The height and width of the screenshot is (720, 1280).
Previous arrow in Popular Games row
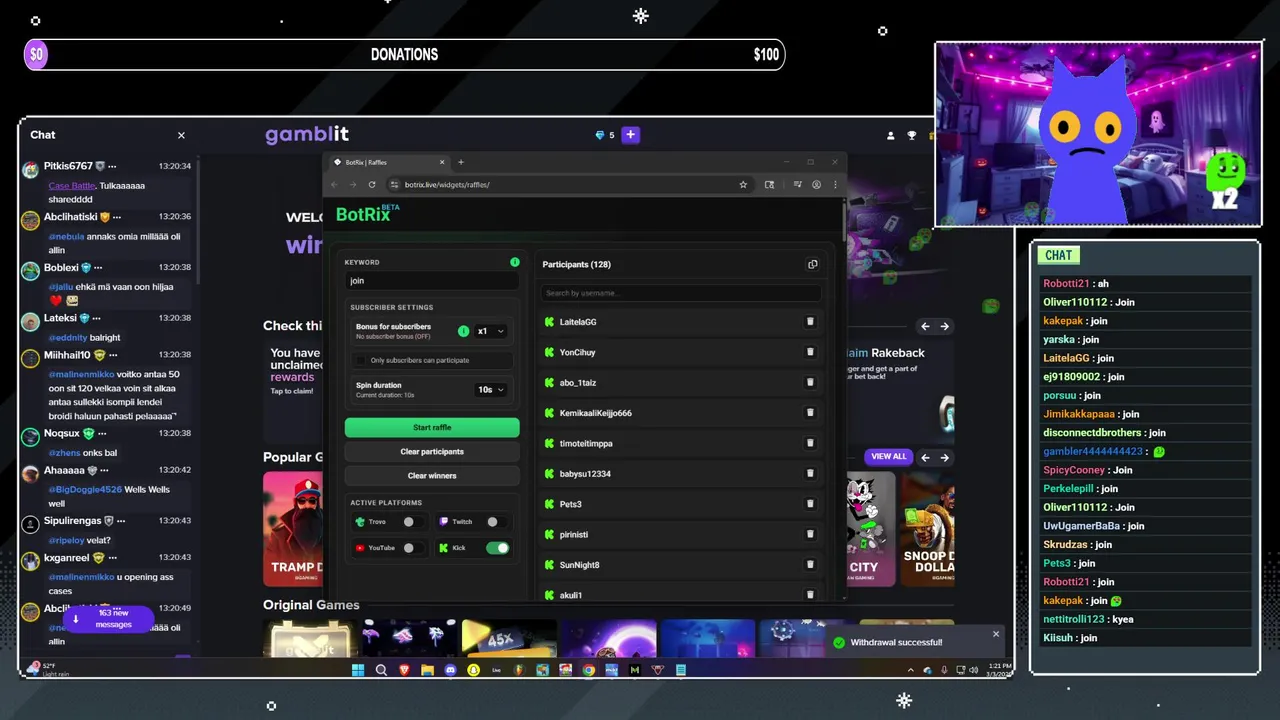925,457
